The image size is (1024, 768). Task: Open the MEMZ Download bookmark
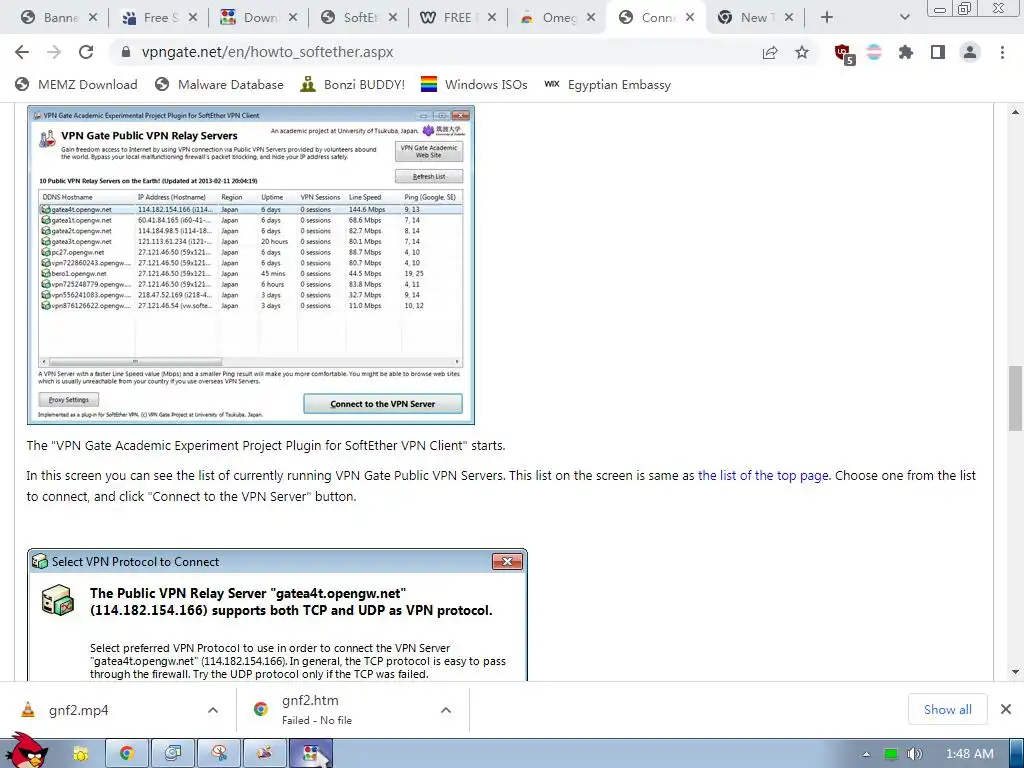(77, 84)
